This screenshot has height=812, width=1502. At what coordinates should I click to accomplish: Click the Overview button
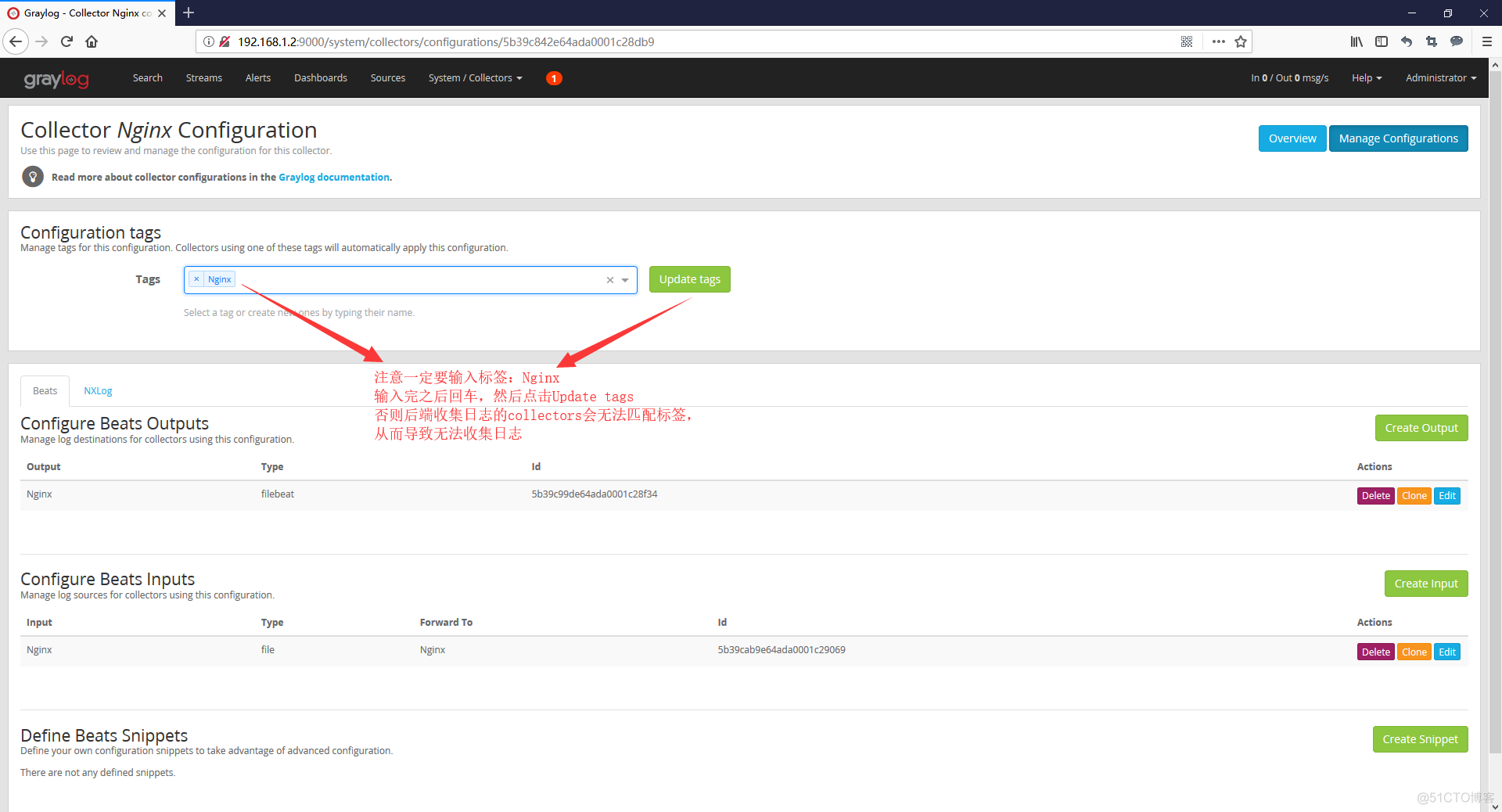(1292, 138)
